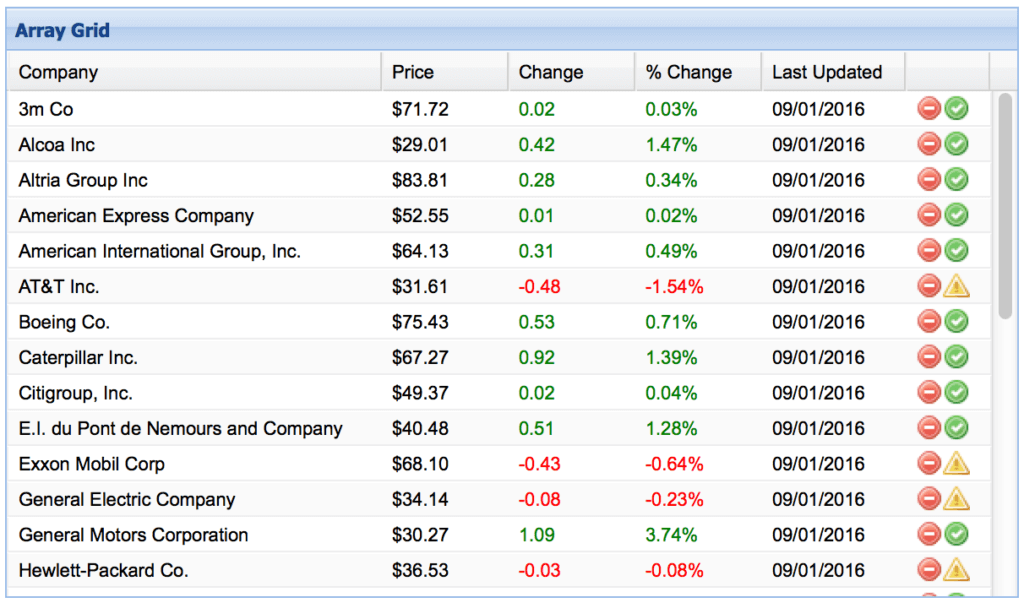Click the 1.09 change value
Viewport: 1024px width, 603px height.
coord(536,534)
